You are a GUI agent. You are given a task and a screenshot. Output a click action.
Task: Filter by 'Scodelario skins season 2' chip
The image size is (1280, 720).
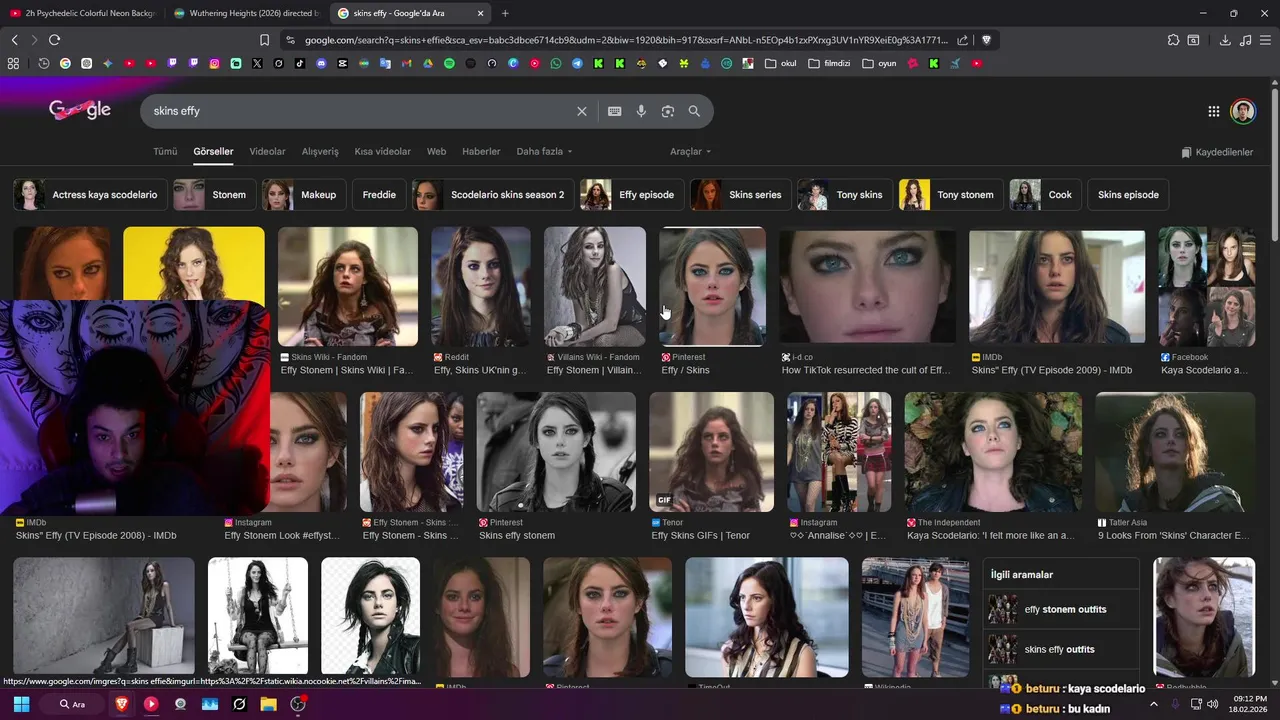(x=492, y=195)
